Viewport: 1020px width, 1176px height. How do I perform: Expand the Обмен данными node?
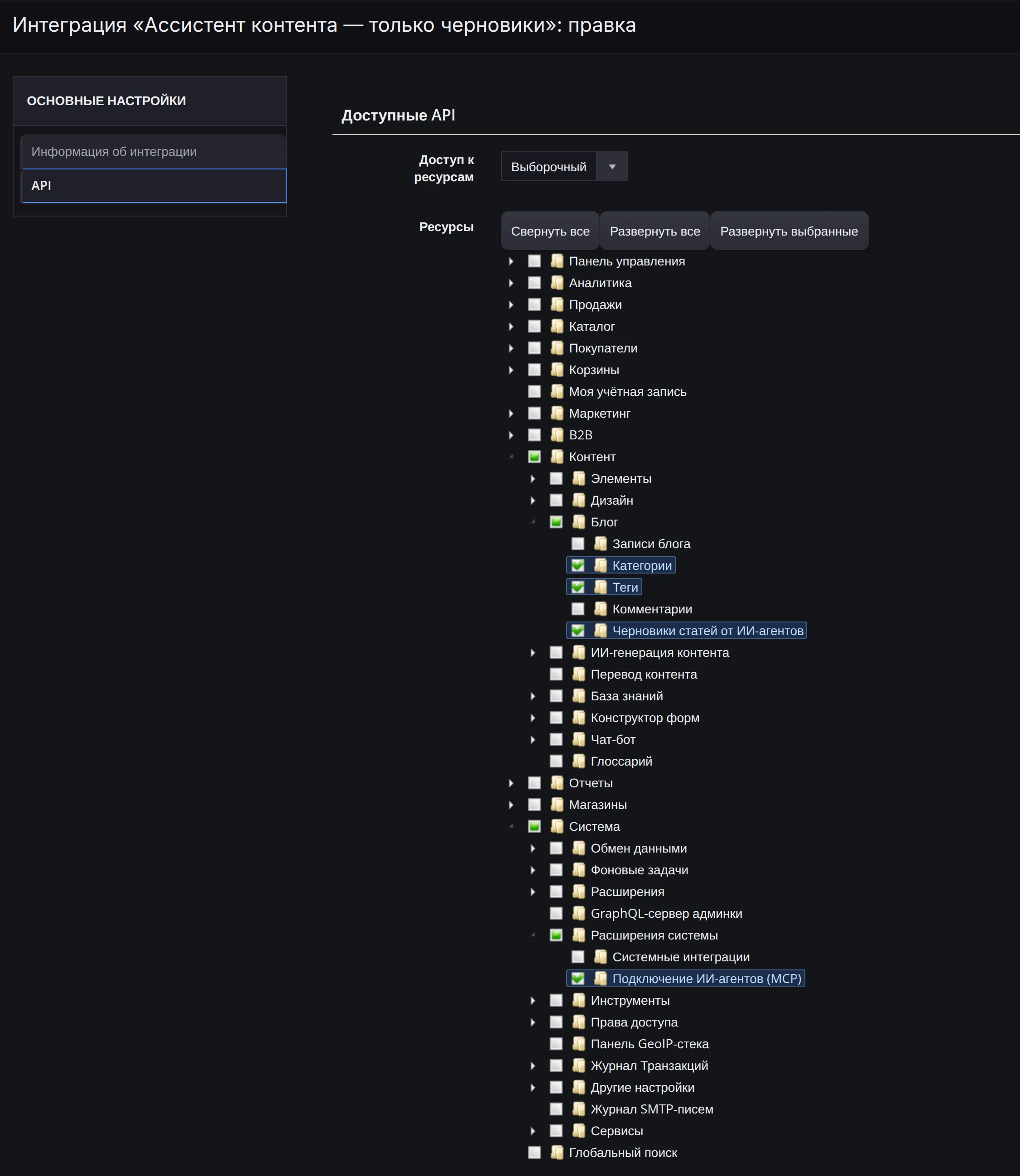533,848
